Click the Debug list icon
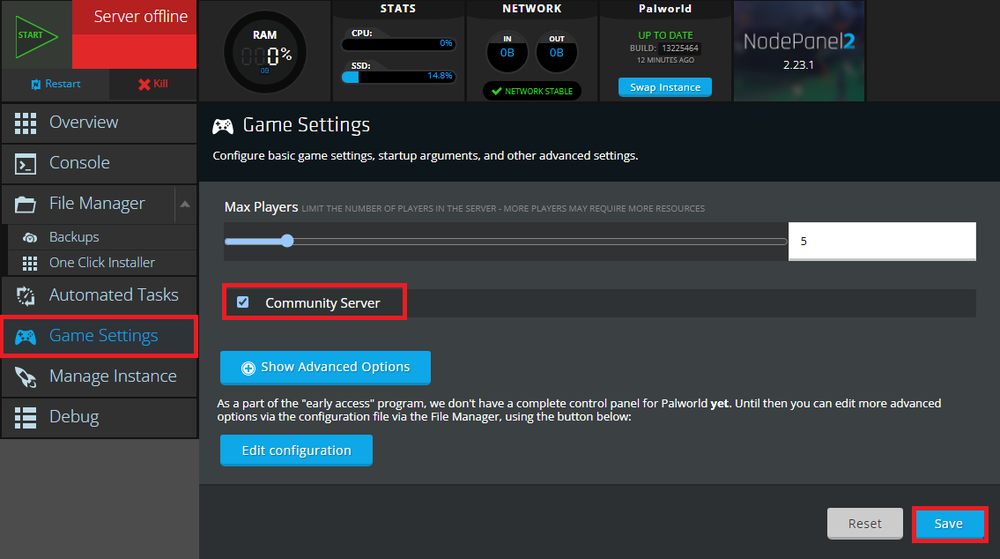 [26, 417]
